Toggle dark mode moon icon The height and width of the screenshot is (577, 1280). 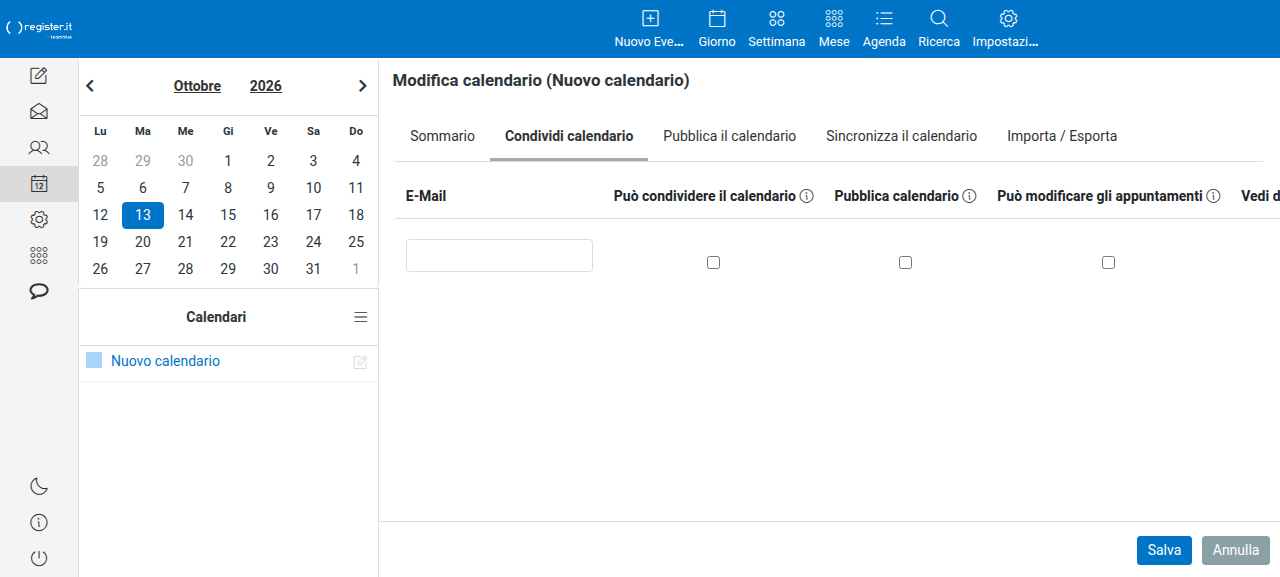pyautogui.click(x=39, y=487)
